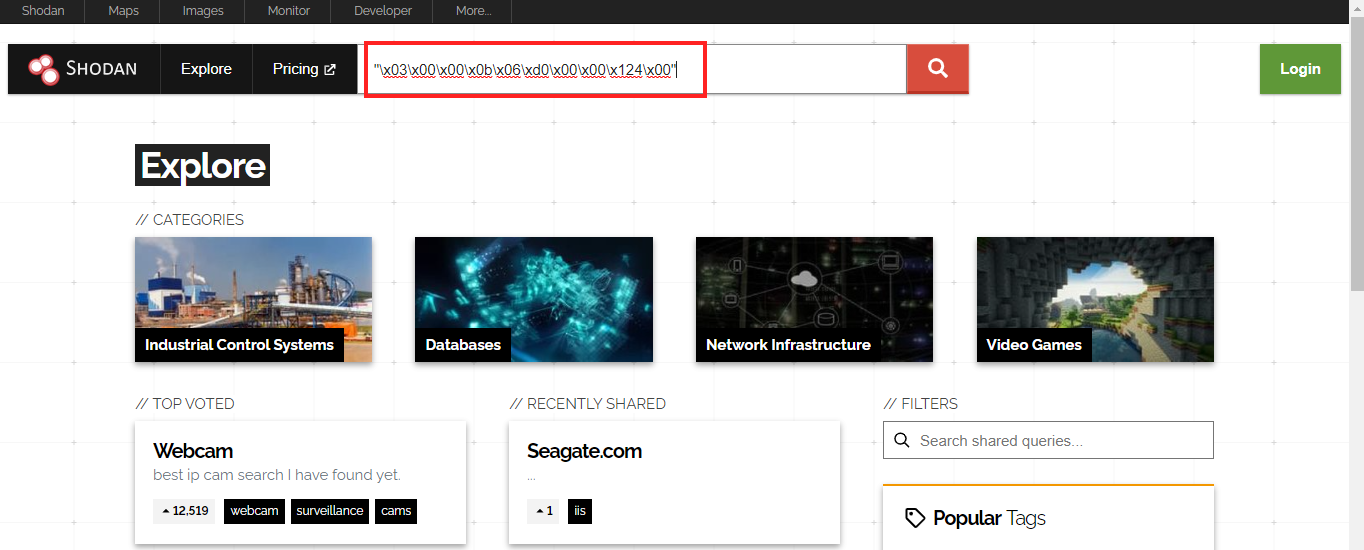Open Images in the top bar
This screenshot has width=1364, height=550.
(203, 11)
